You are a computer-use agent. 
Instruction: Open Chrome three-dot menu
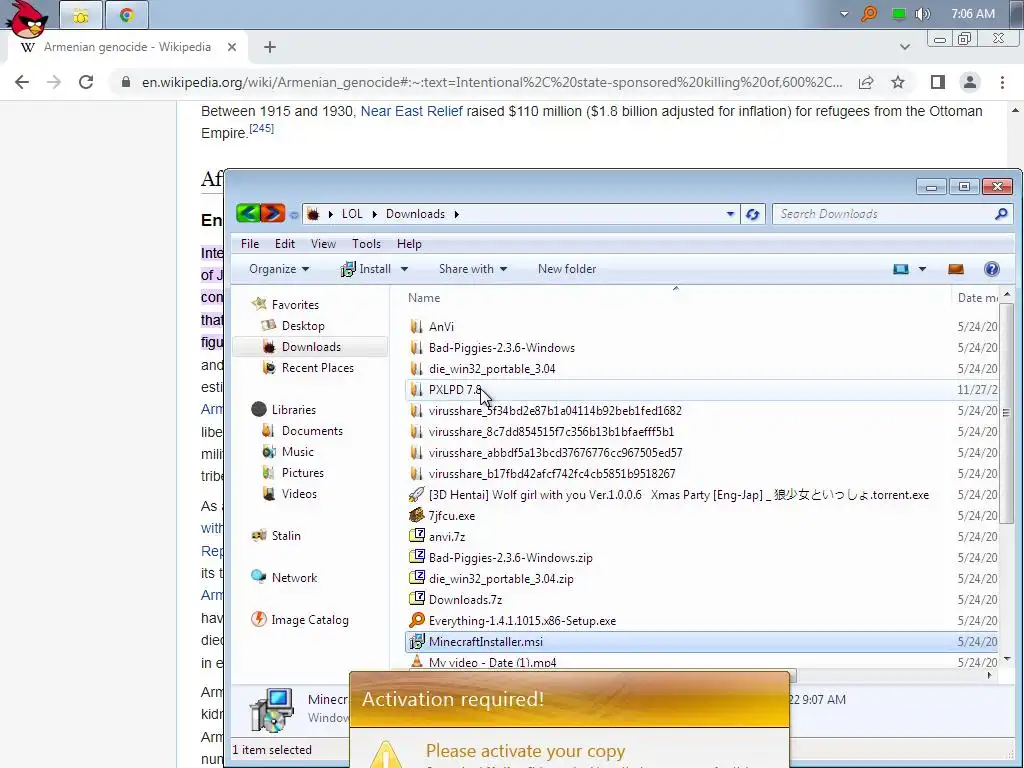click(1002, 82)
